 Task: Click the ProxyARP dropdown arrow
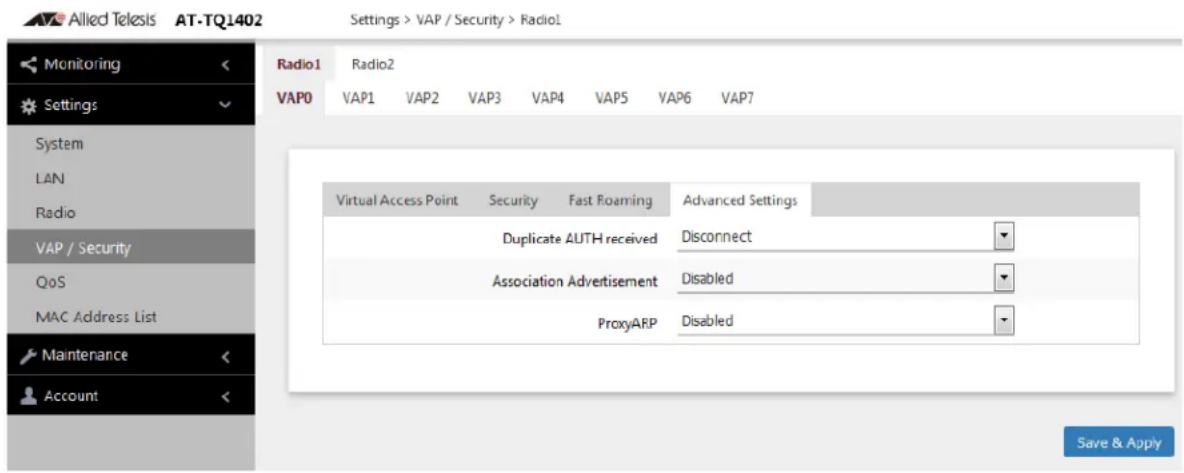tap(1004, 322)
